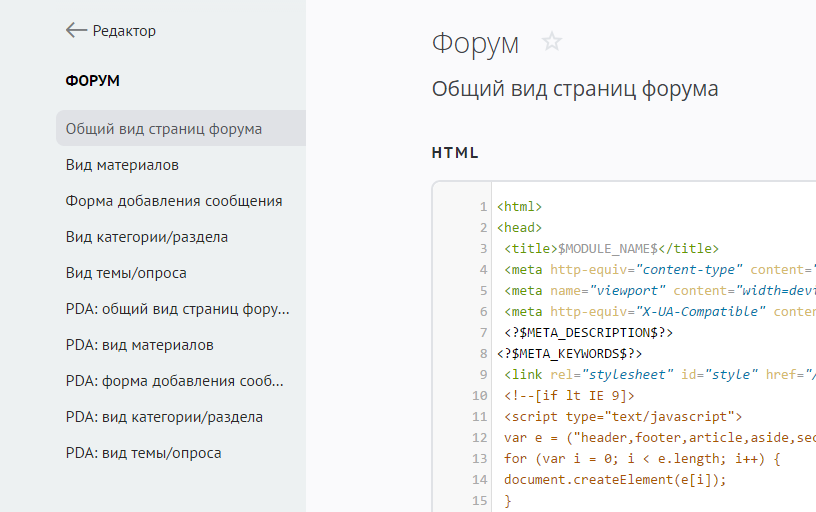Go back via the Редактор link
The height and width of the screenshot is (512, 816).
click(124, 31)
